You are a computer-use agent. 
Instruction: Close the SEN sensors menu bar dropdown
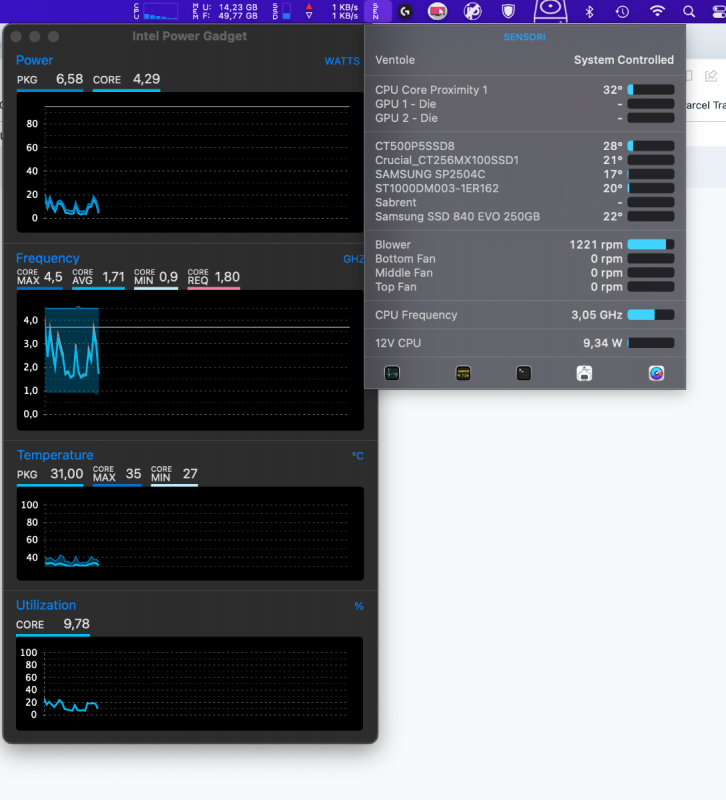378,11
